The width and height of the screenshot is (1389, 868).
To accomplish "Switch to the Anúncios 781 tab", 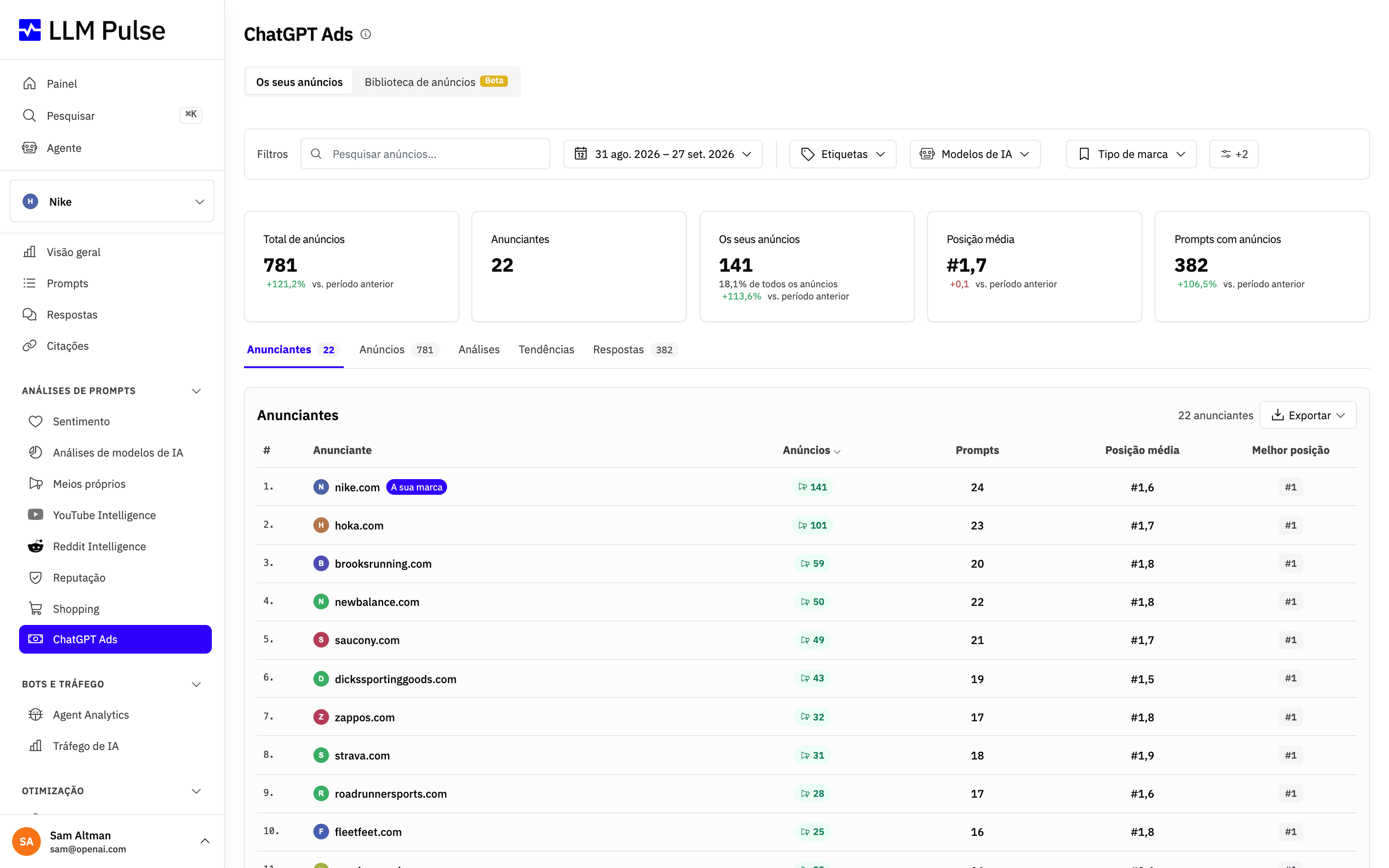I will pos(399,350).
